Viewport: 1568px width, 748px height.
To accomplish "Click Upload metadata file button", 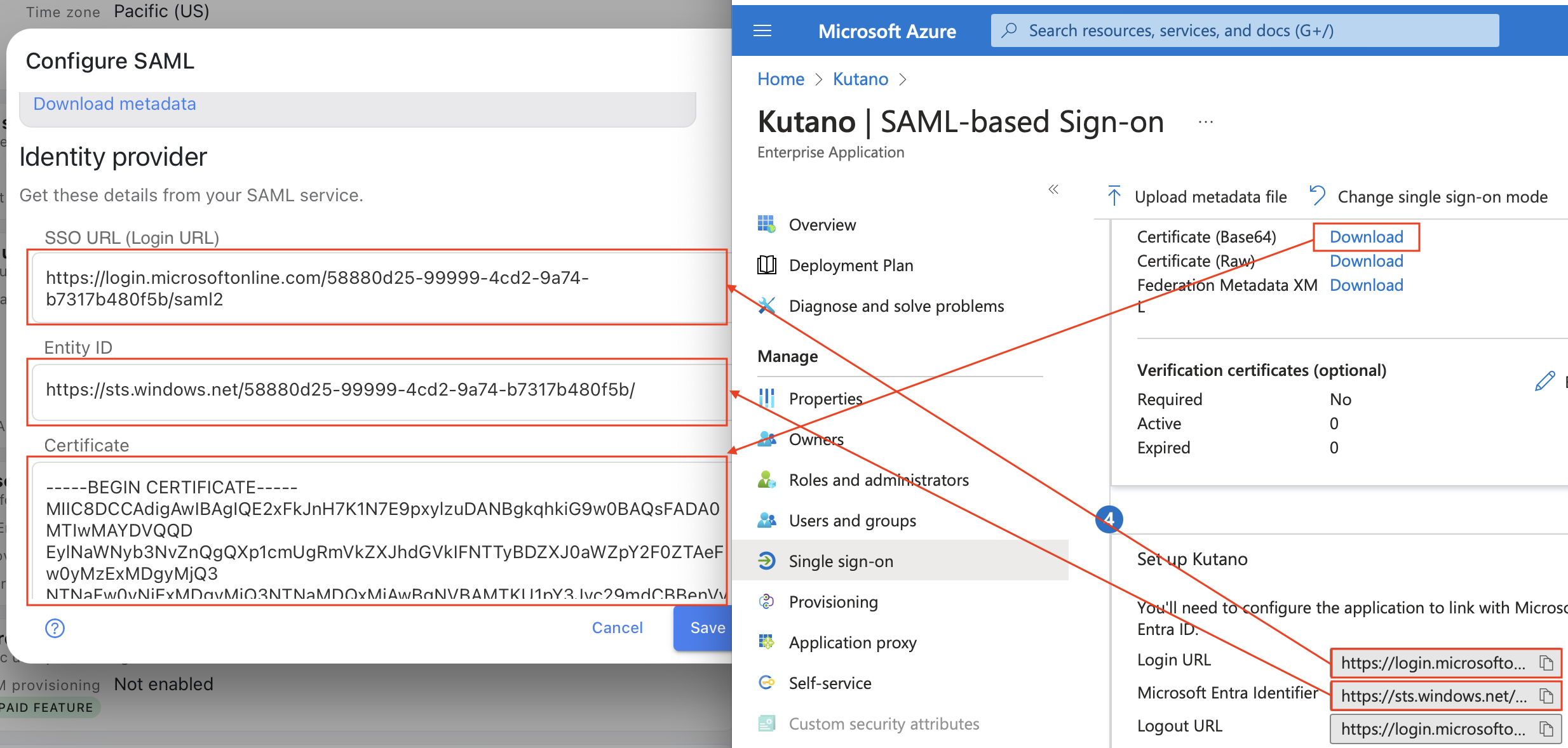I will 1197,197.
